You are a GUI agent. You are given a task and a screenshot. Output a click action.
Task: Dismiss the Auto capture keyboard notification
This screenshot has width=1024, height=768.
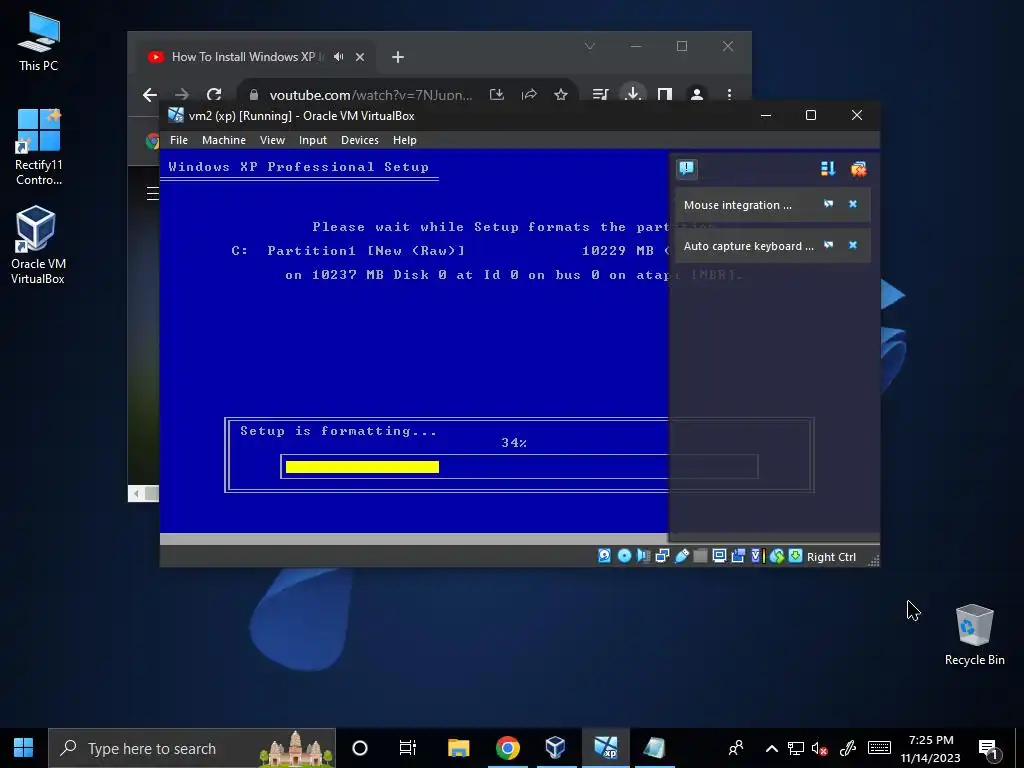pos(852,245)
